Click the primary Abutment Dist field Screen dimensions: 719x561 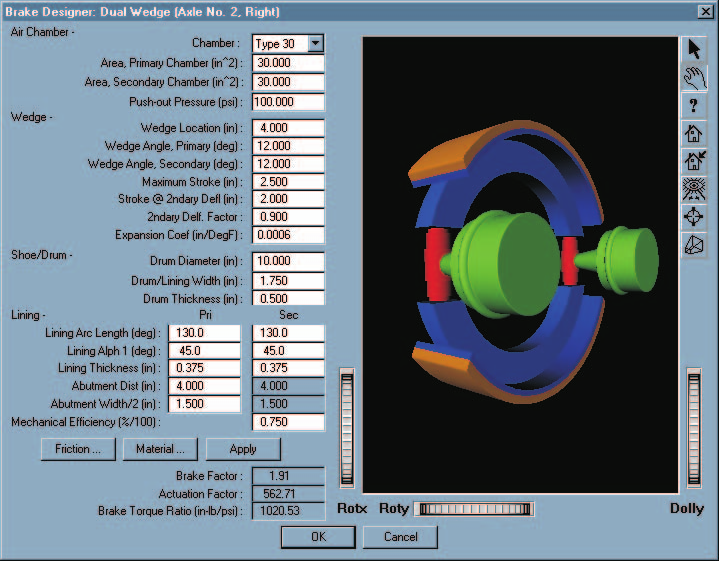204,386
